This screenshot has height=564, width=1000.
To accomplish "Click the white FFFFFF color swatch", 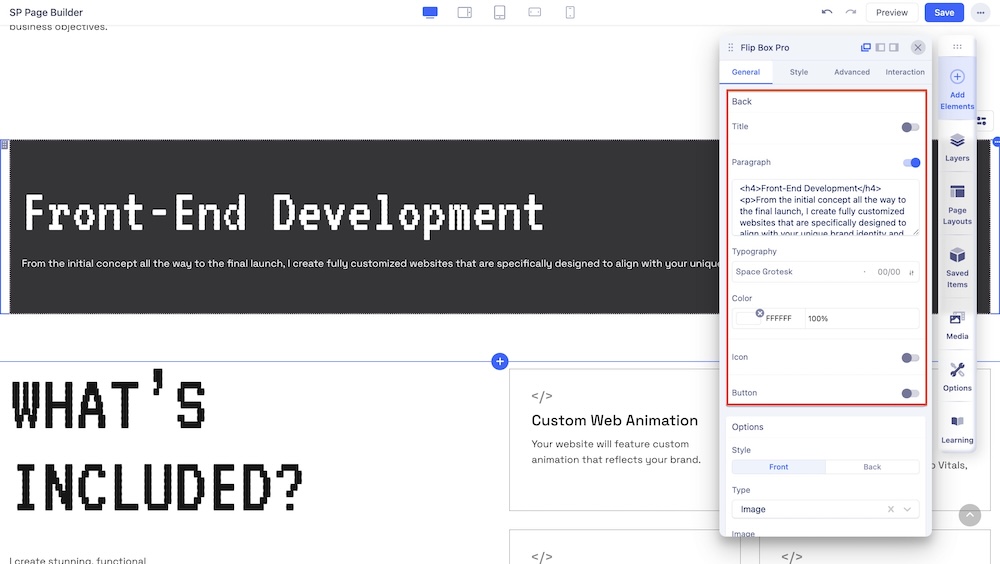I will pos(748,319).
